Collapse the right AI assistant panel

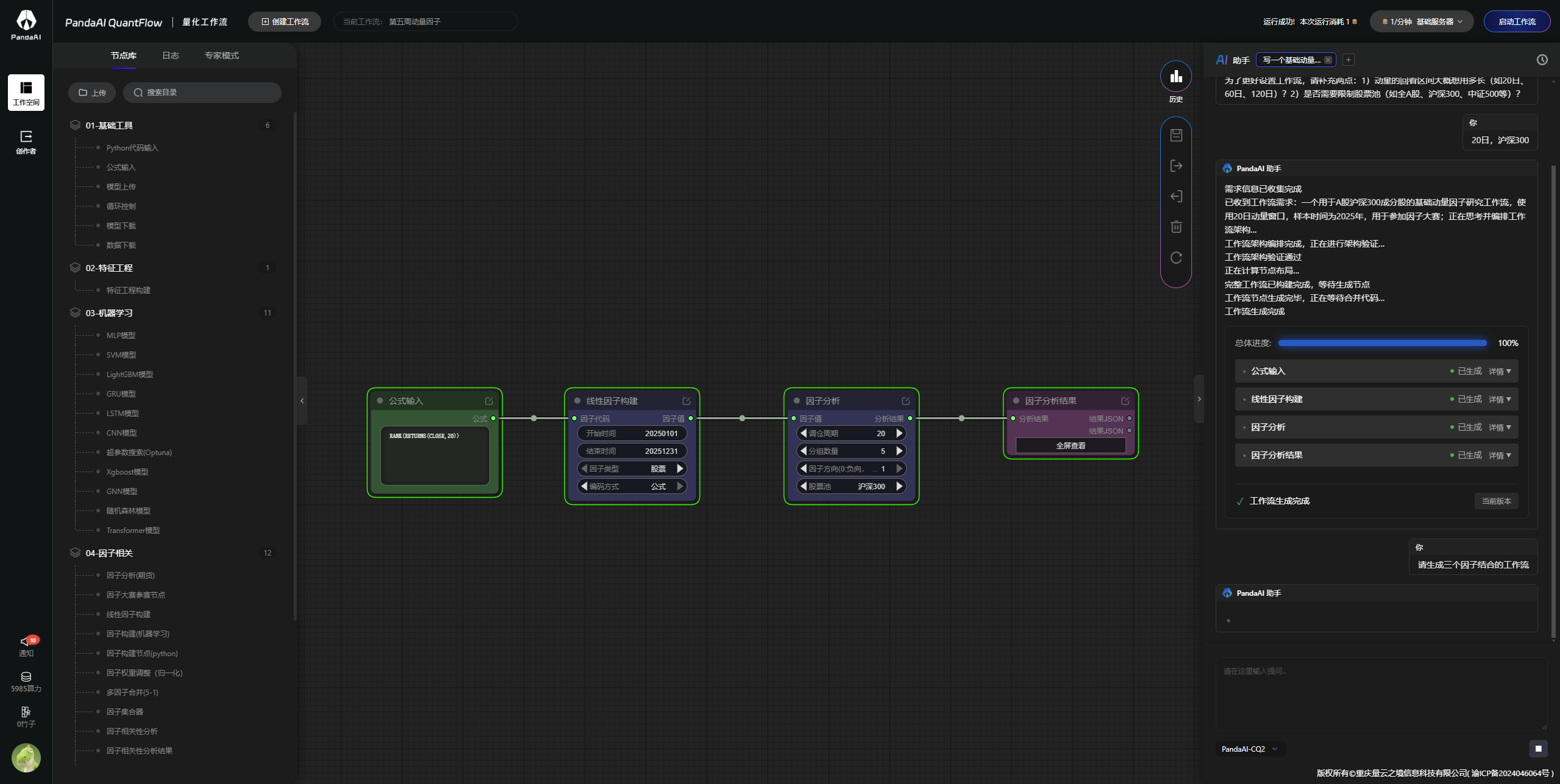[x=1199, y=399]
